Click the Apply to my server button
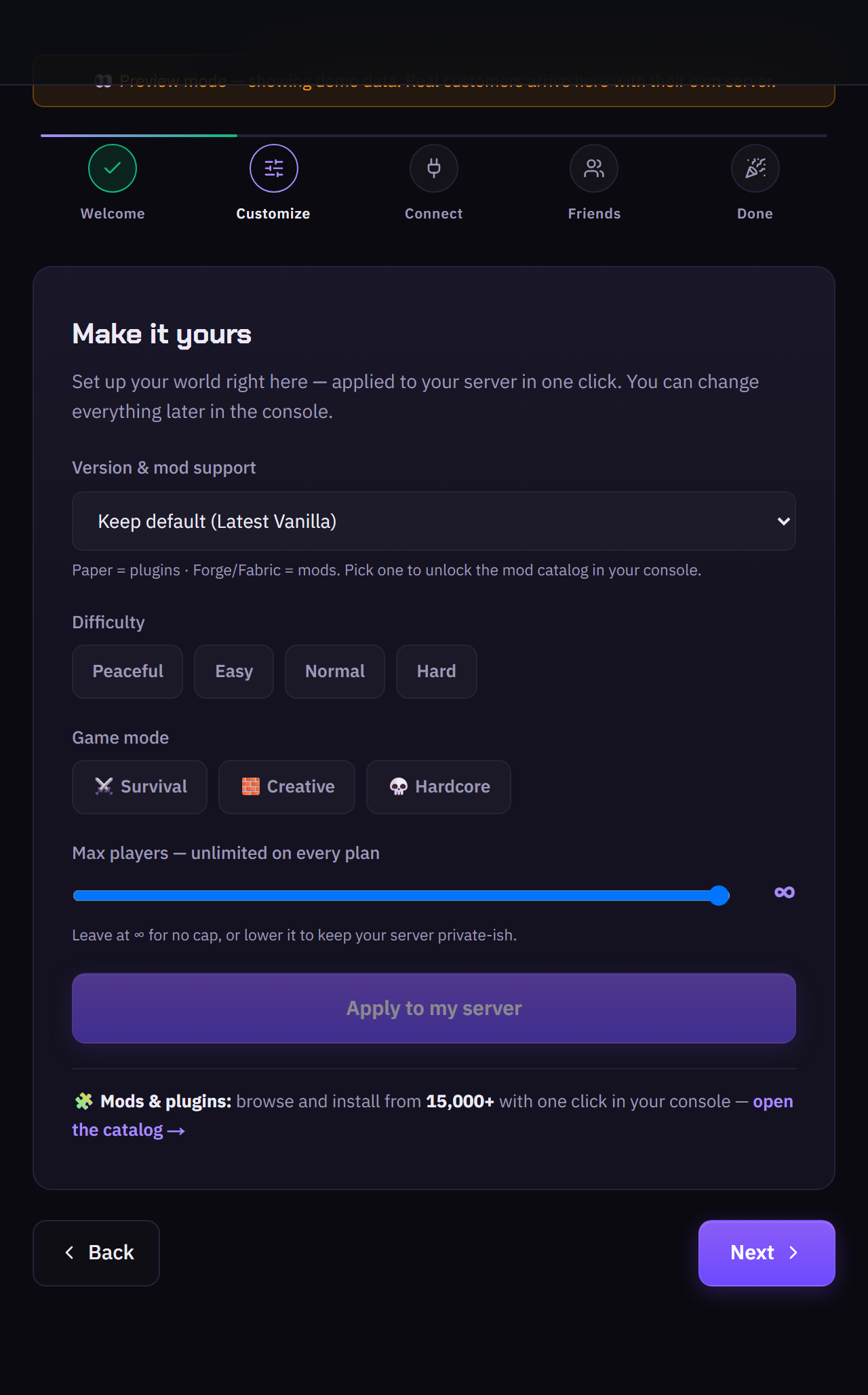Screen dimensions: 868x1395 coord(434,1008)
